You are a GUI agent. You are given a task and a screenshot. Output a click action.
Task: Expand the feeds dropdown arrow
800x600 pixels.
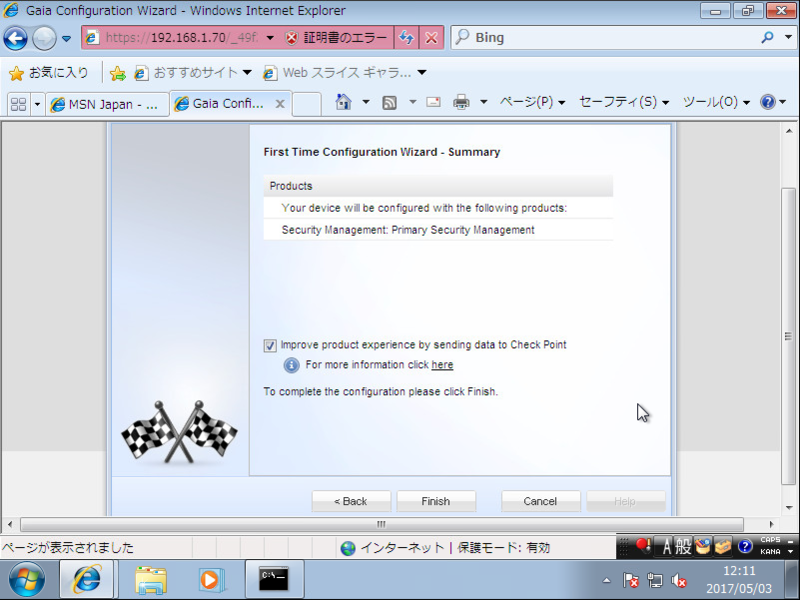click(x=412, y=102)
